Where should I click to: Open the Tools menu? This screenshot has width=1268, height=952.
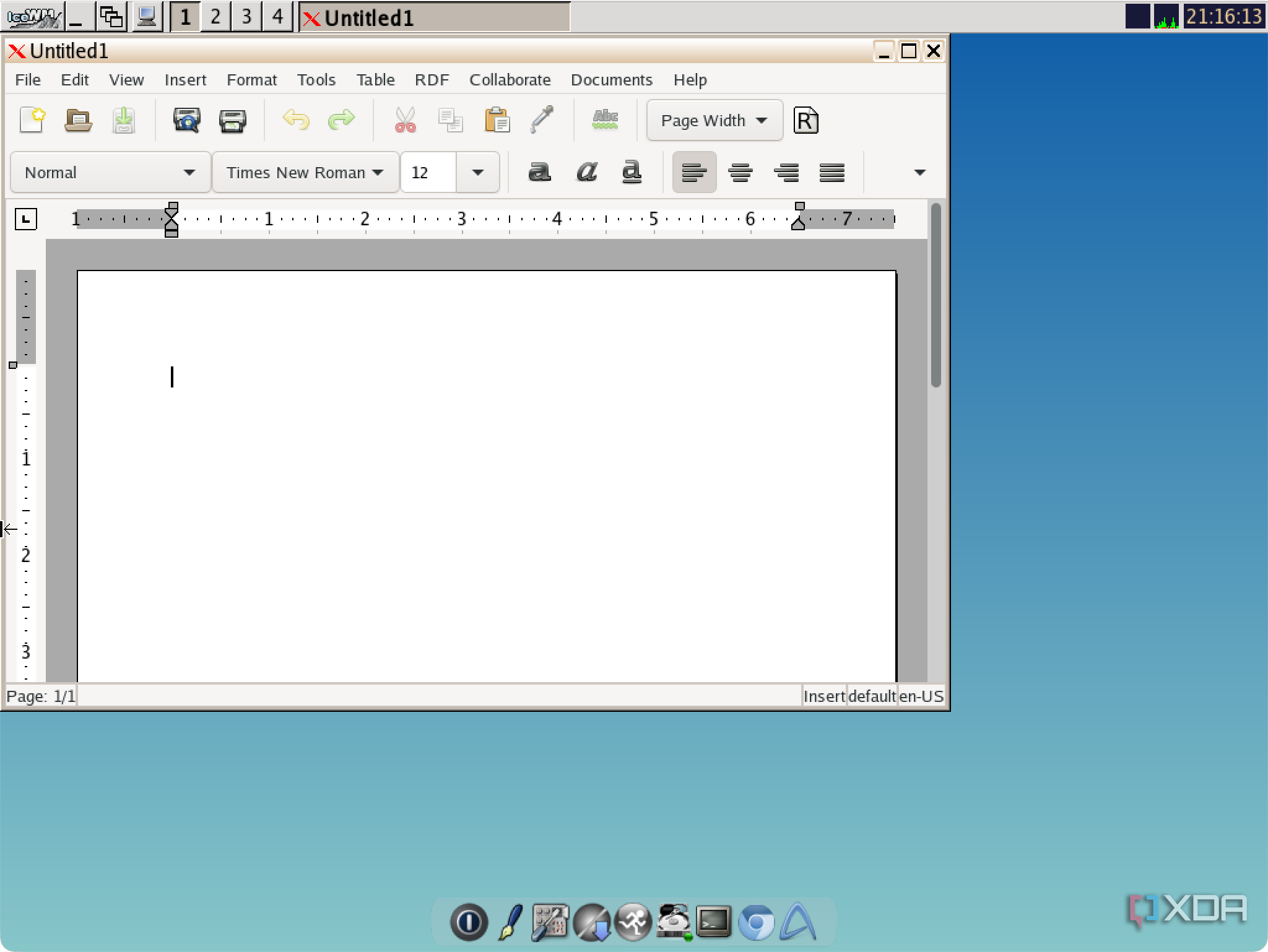point(316,80)
